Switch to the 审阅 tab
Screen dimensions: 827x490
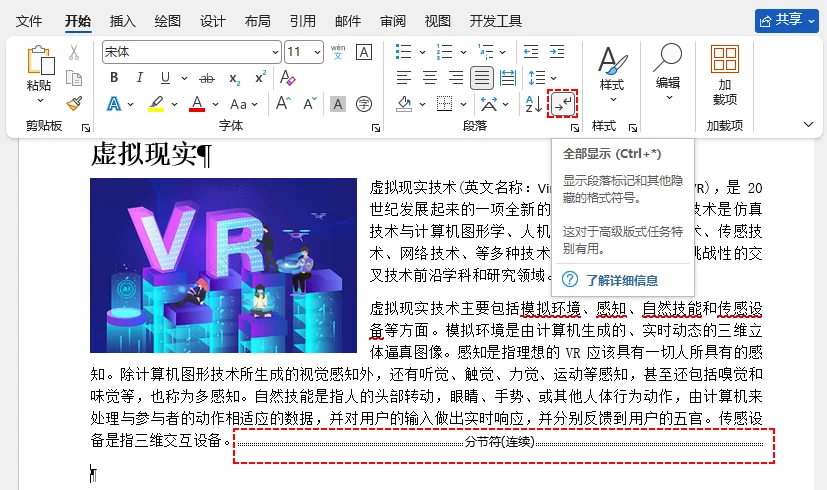[393, 21]
